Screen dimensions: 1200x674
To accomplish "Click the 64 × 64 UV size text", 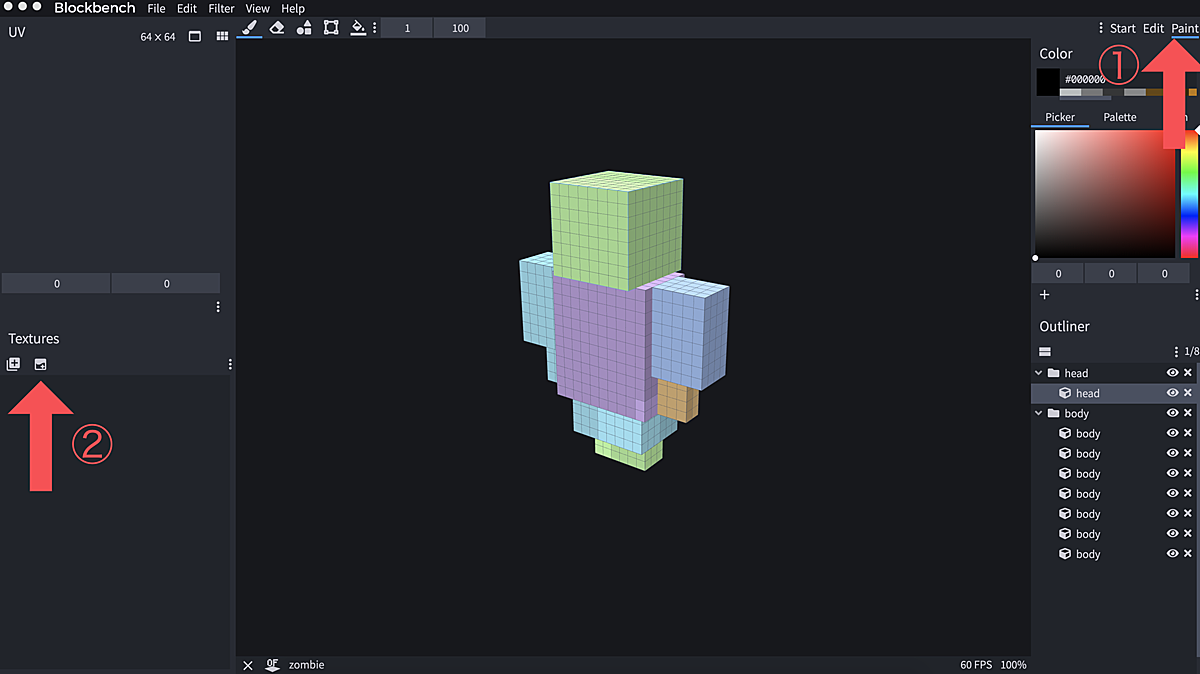I will (158, 37).
